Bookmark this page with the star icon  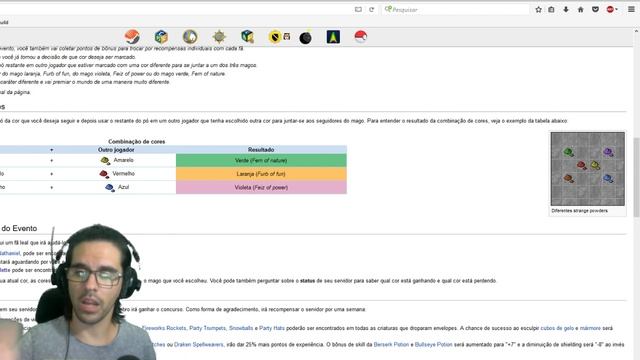click(x=538, y=9)
